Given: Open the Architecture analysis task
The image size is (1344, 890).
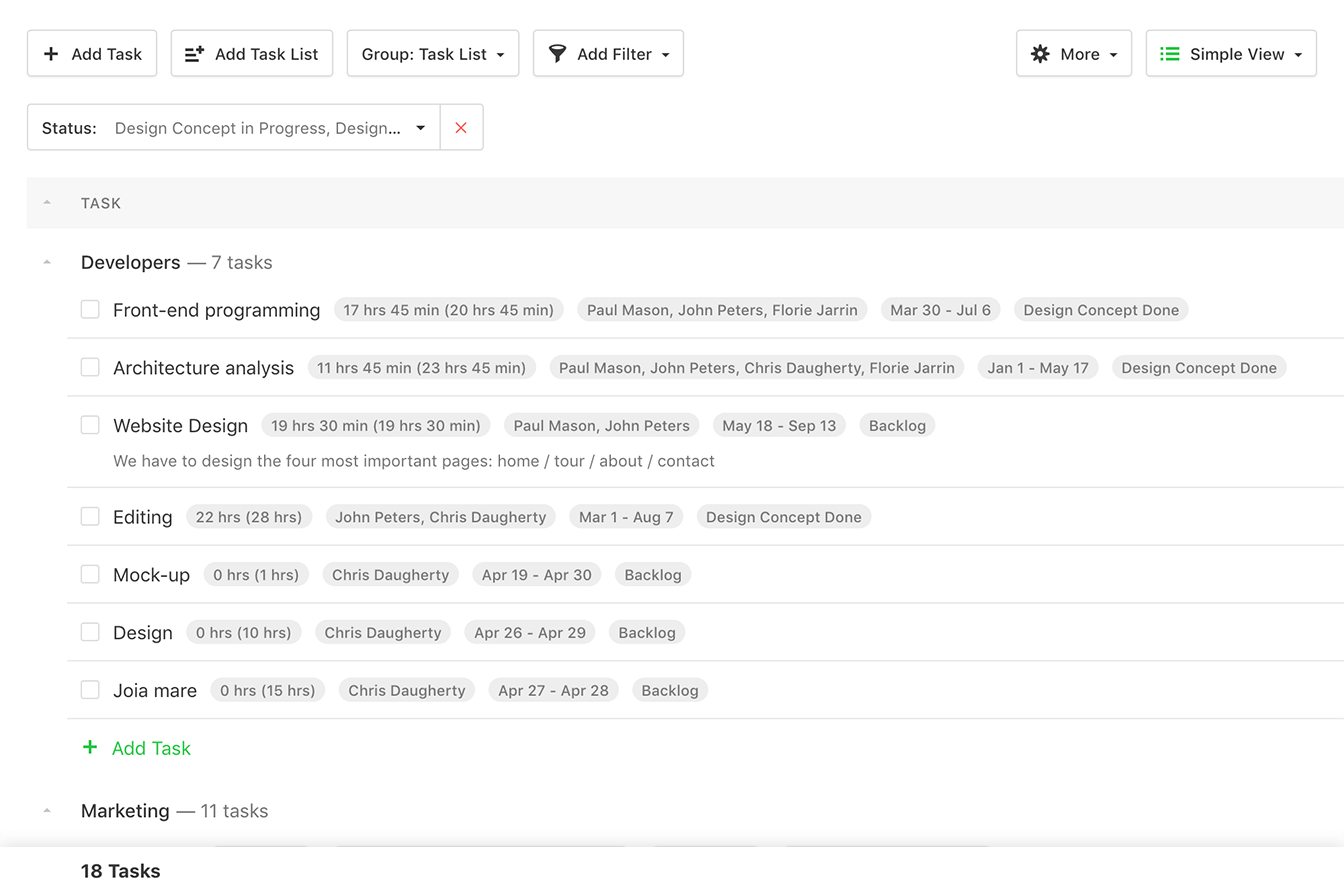Looking at the screenshot, I should [203, 368].
